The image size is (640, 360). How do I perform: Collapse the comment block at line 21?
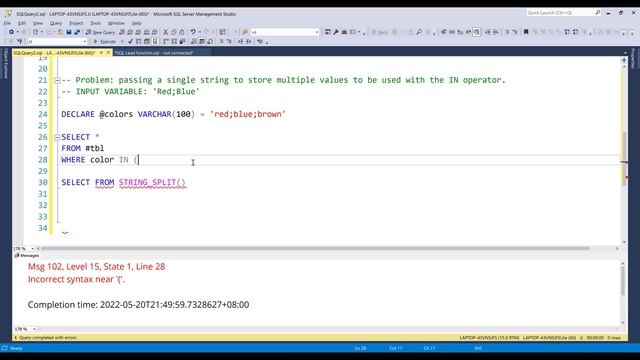[57, 80]
